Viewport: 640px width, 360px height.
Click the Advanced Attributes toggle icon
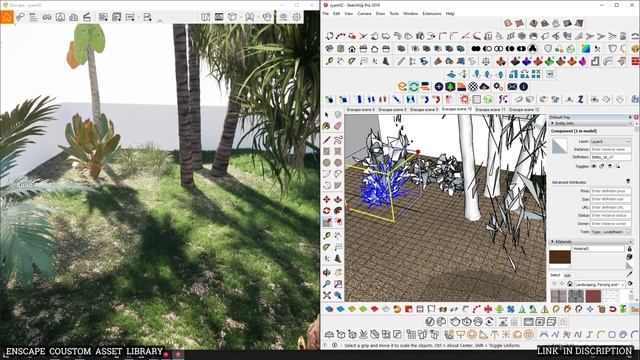[628, 182]
